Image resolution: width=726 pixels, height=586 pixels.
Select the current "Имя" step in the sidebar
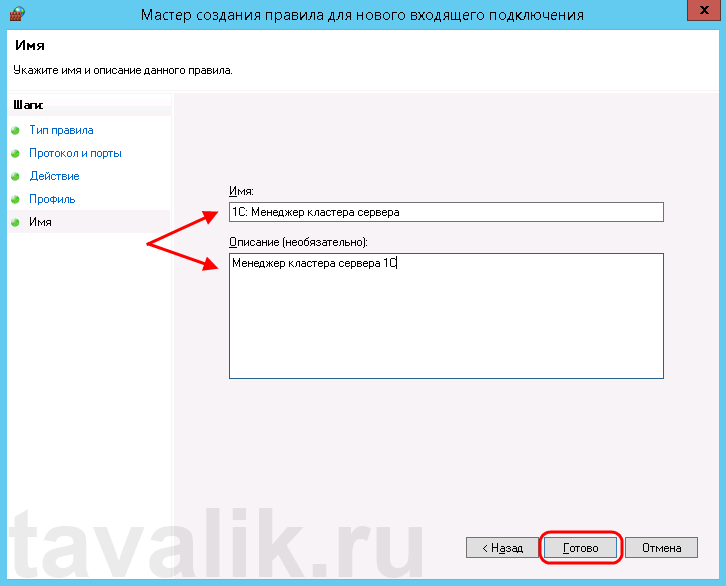[x=40, y=222]
